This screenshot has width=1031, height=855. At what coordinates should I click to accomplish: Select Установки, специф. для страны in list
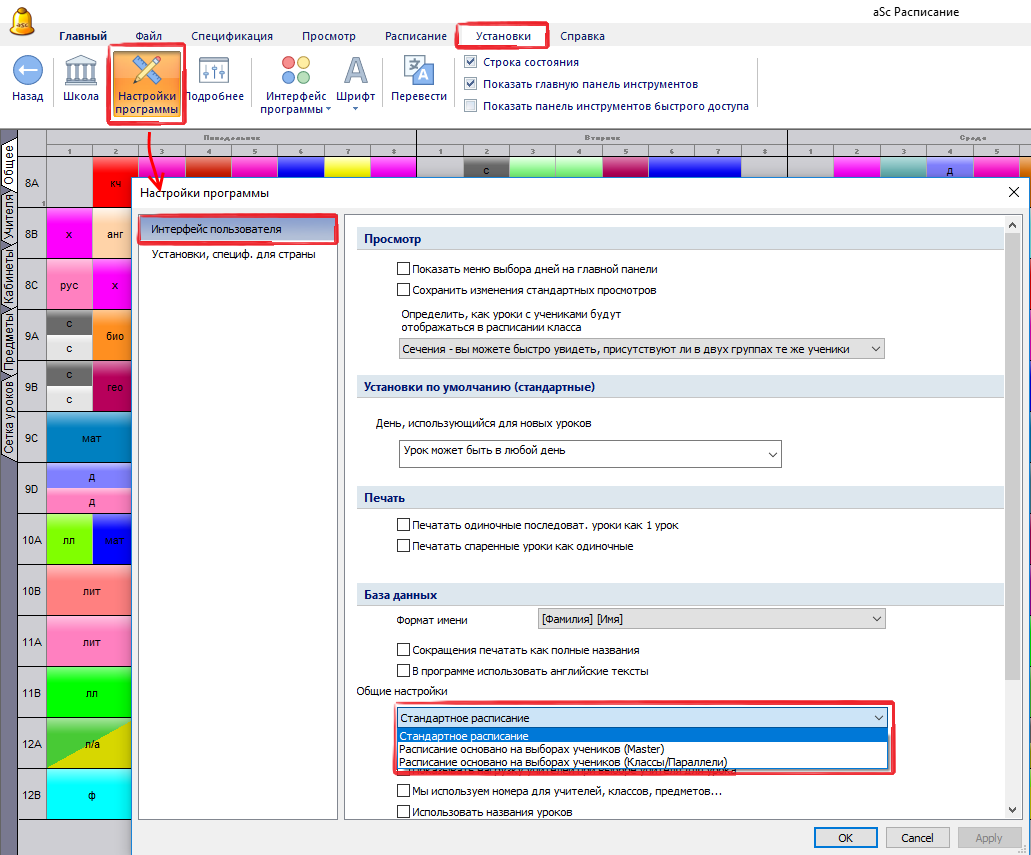click(x=234, y=254)
